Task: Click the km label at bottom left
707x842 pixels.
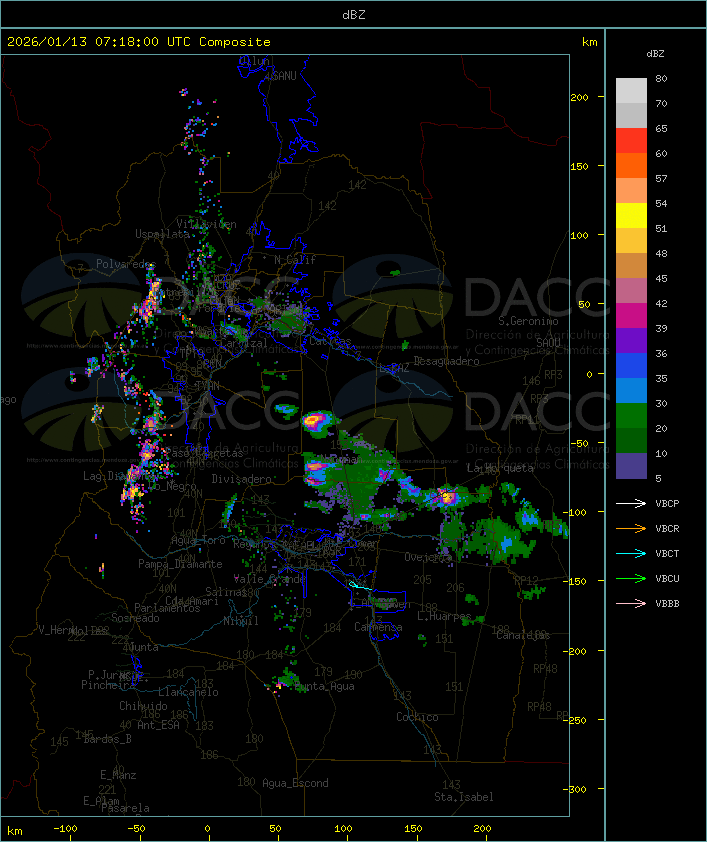Action: pyautogui.click(x=15, y=831)
